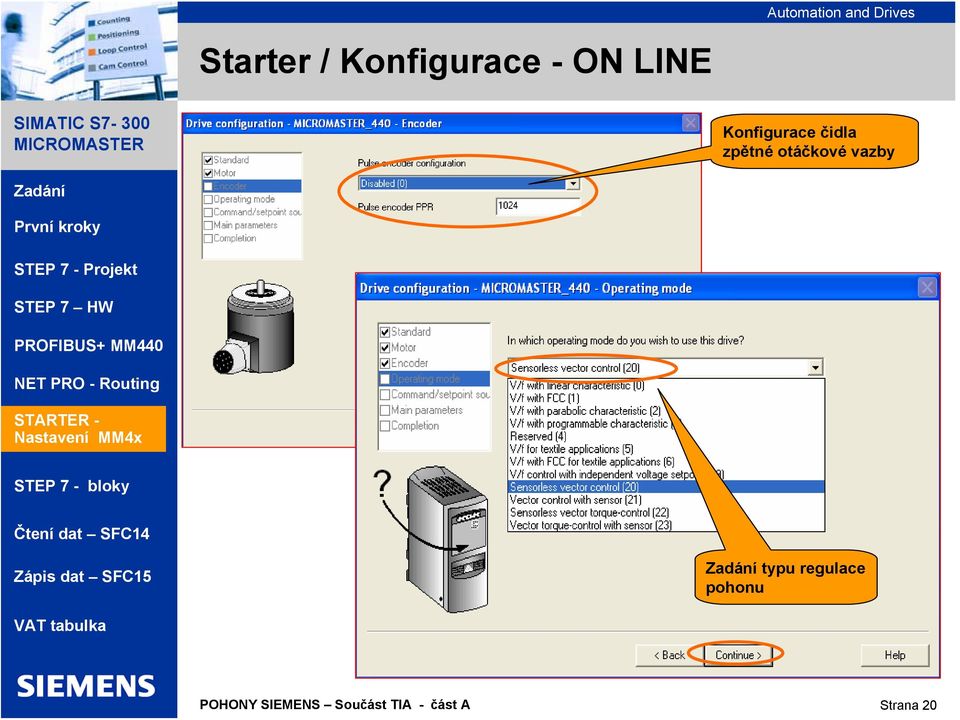Toggle Completion checkbox in the Encoder dialog
Screen dimensions: 960x720
coord(208,239)
